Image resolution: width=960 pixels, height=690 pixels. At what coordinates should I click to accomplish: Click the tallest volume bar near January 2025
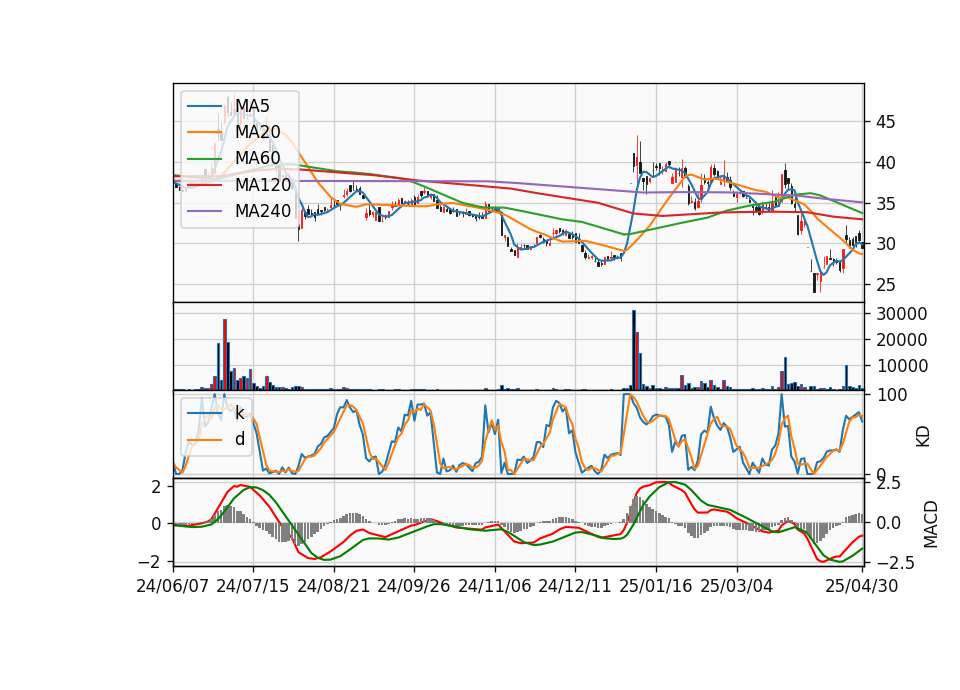click(634, 350)
